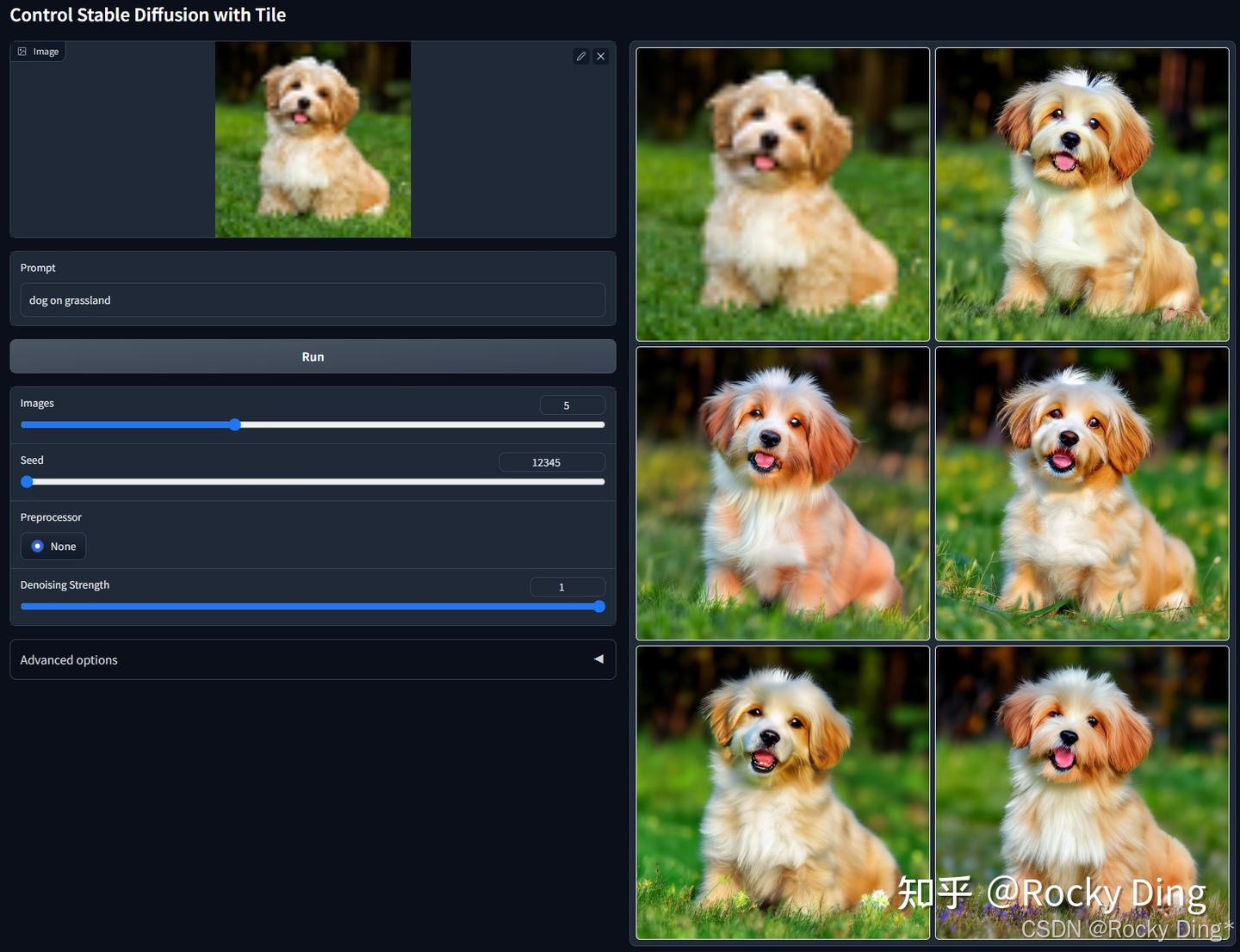Click the Denoising Strength value box showing 1
Image resolution: width=1240 pixels, height=952 pixels.
coord(567,586)
